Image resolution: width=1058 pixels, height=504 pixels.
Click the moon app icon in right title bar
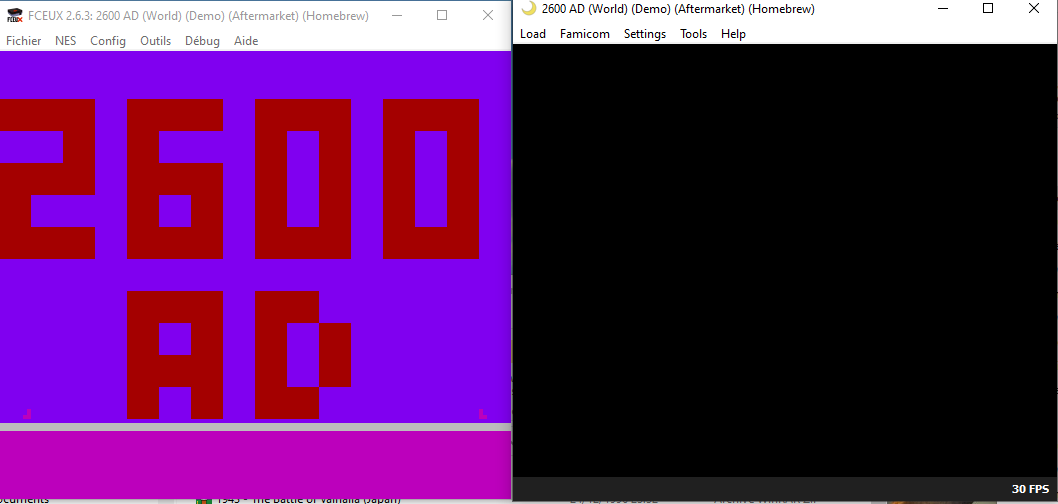click(530, 8)
